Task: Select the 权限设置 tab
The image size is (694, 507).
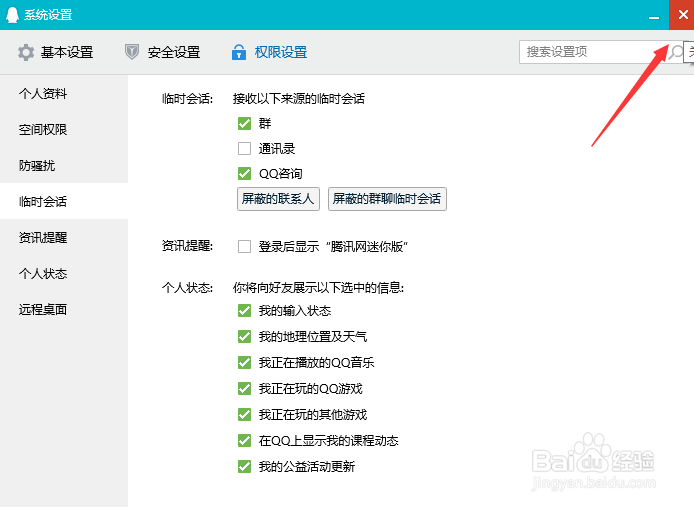Action: click(270, 52)
